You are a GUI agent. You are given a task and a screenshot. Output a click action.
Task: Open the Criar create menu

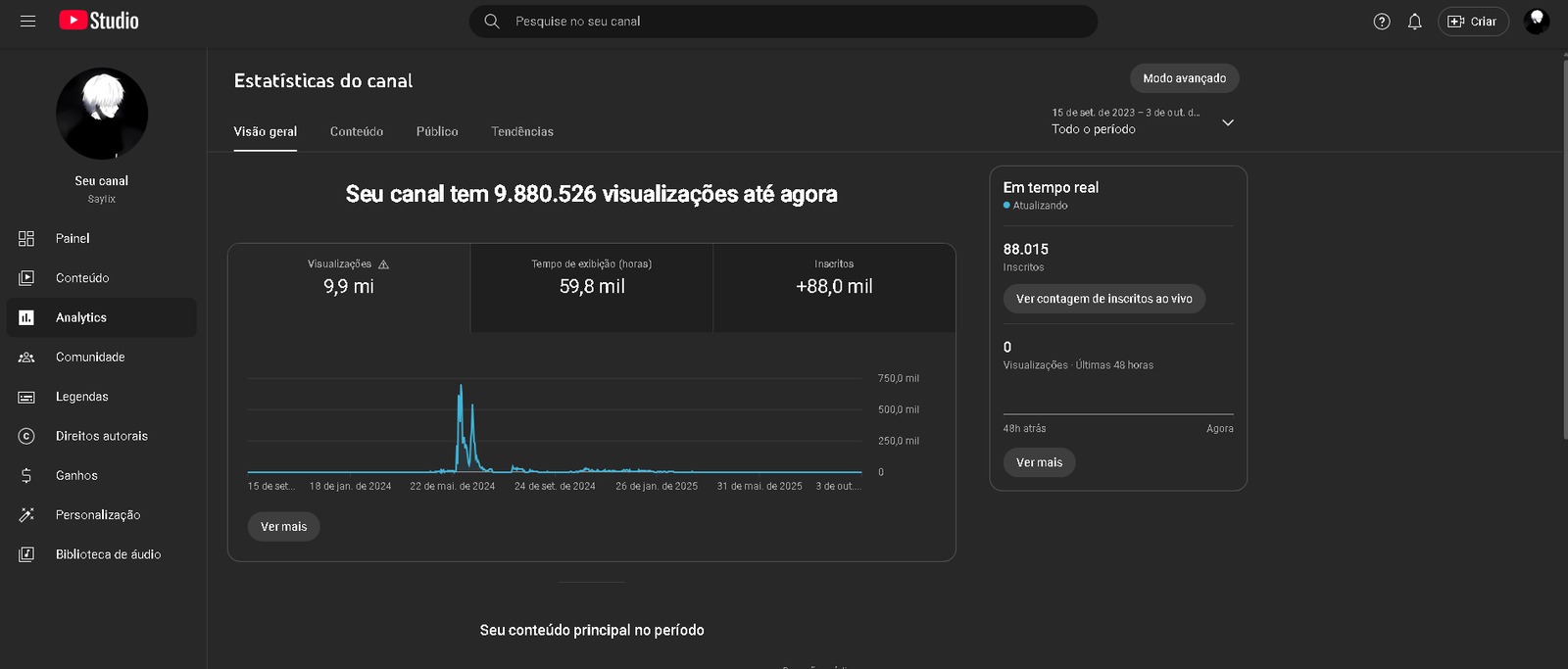(x=1473, y=22)
